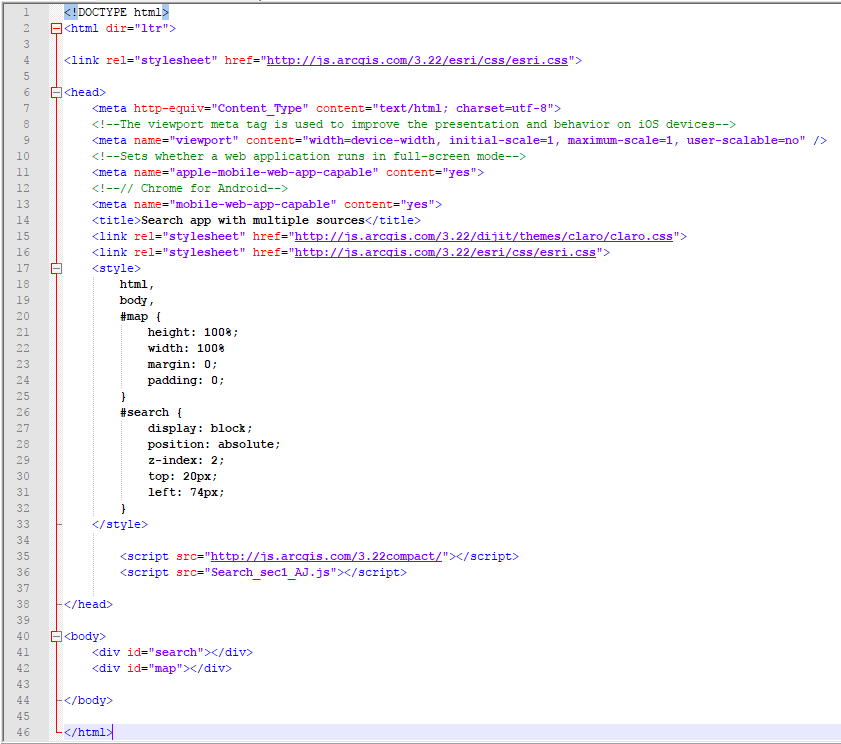841x744 pixels.
Task: Click 'Search_sec1_AJ.js' script source
Action: [270, 572]
